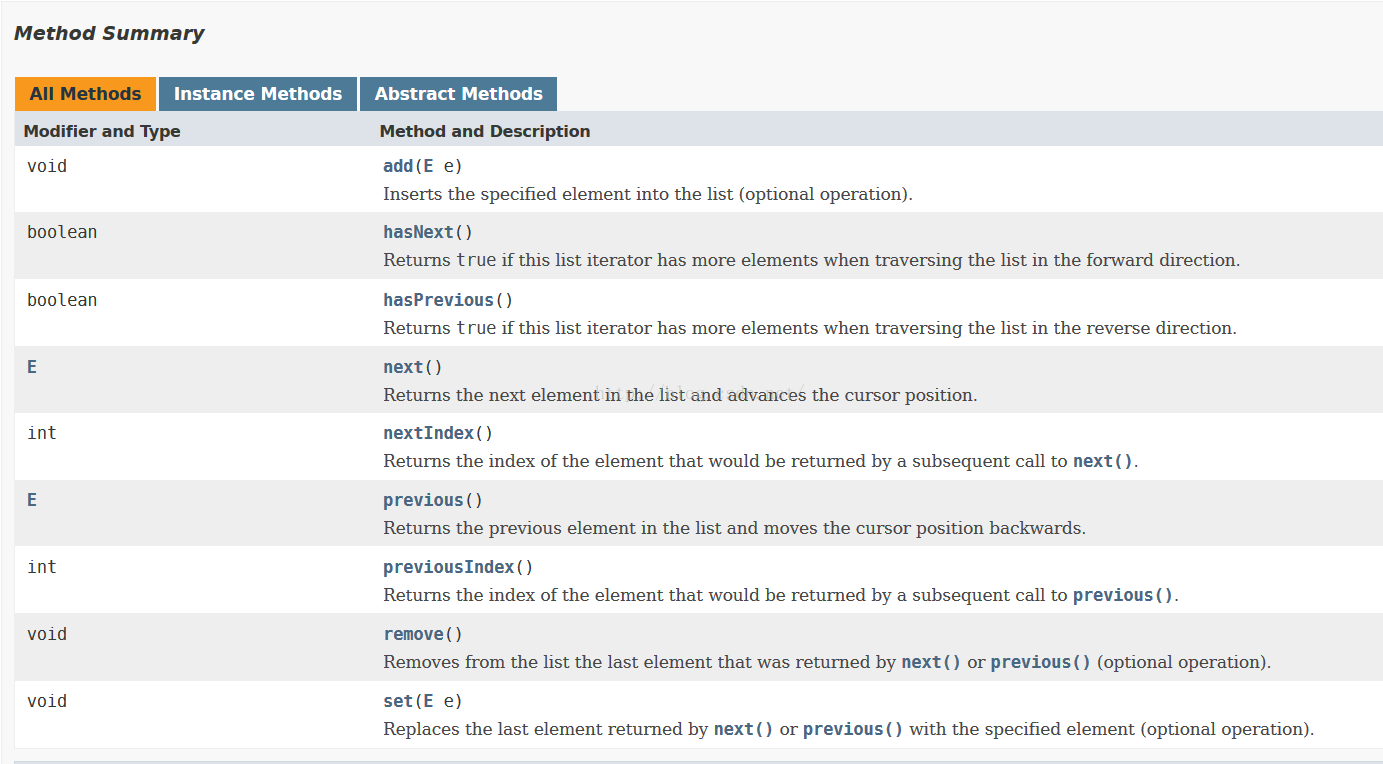This screenshot has height=764, width=1383.
Task: Switch to the All Methods tab
Action: coord(85,94)
